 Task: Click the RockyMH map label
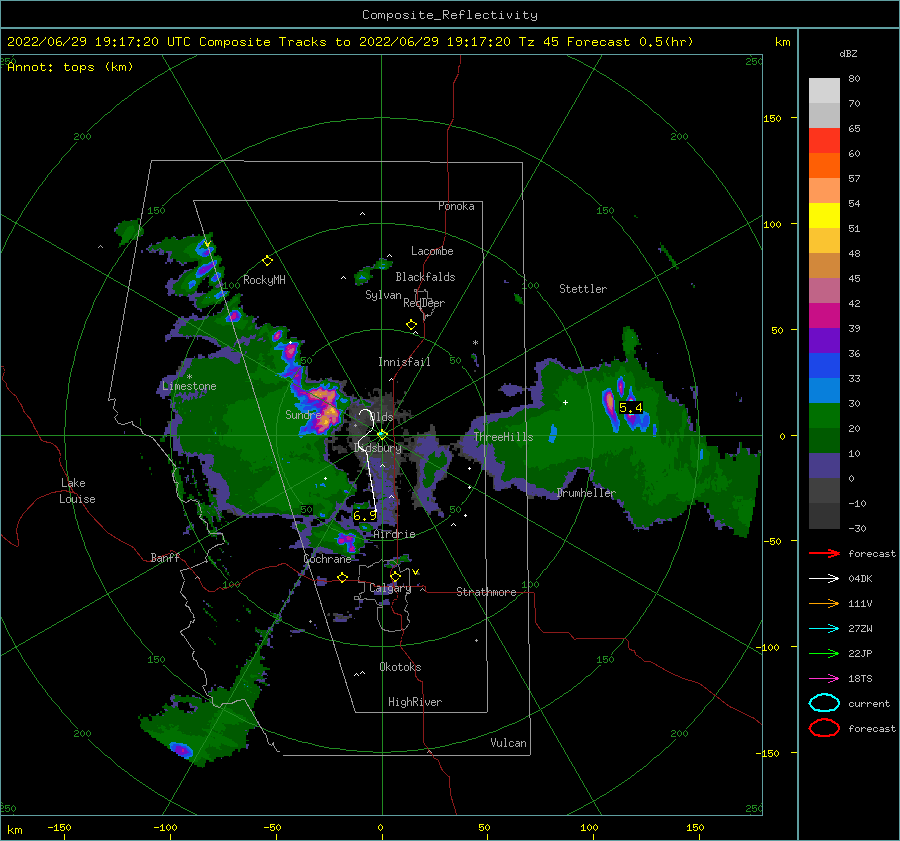pos(264,280)
